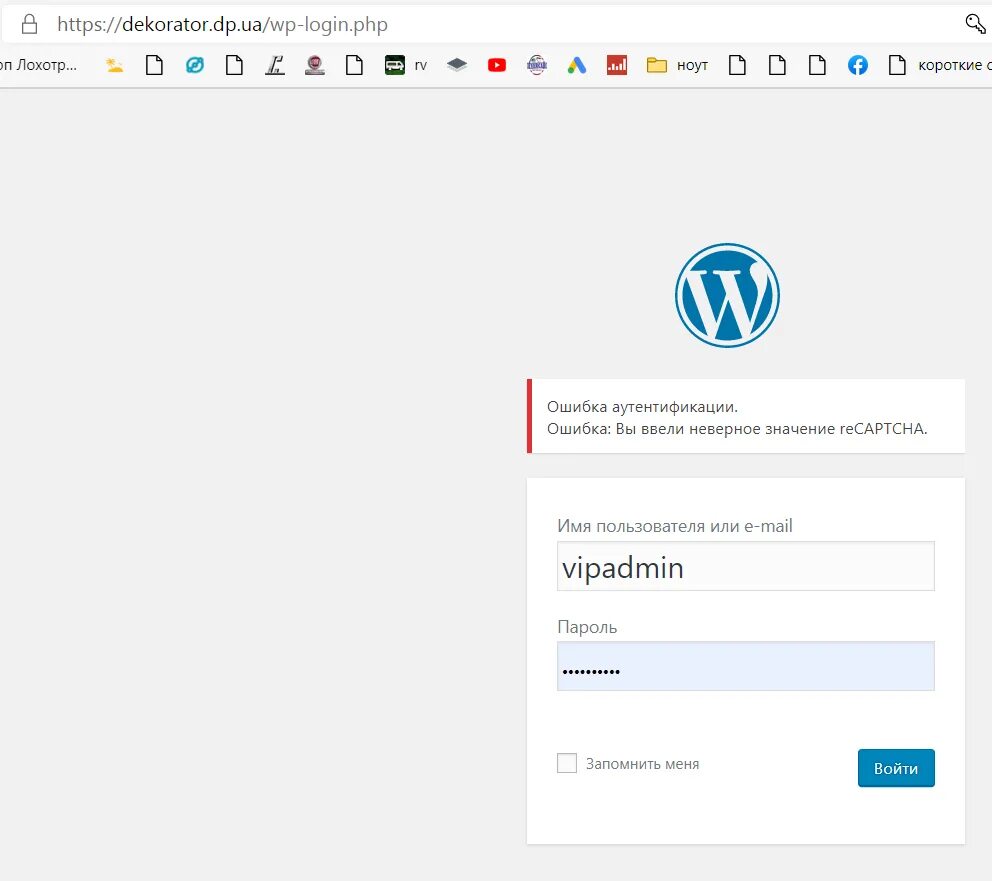The width and height of the screenshot is (992, 881).
Task: Click the padlock site info icon
Action: [29, 24]
